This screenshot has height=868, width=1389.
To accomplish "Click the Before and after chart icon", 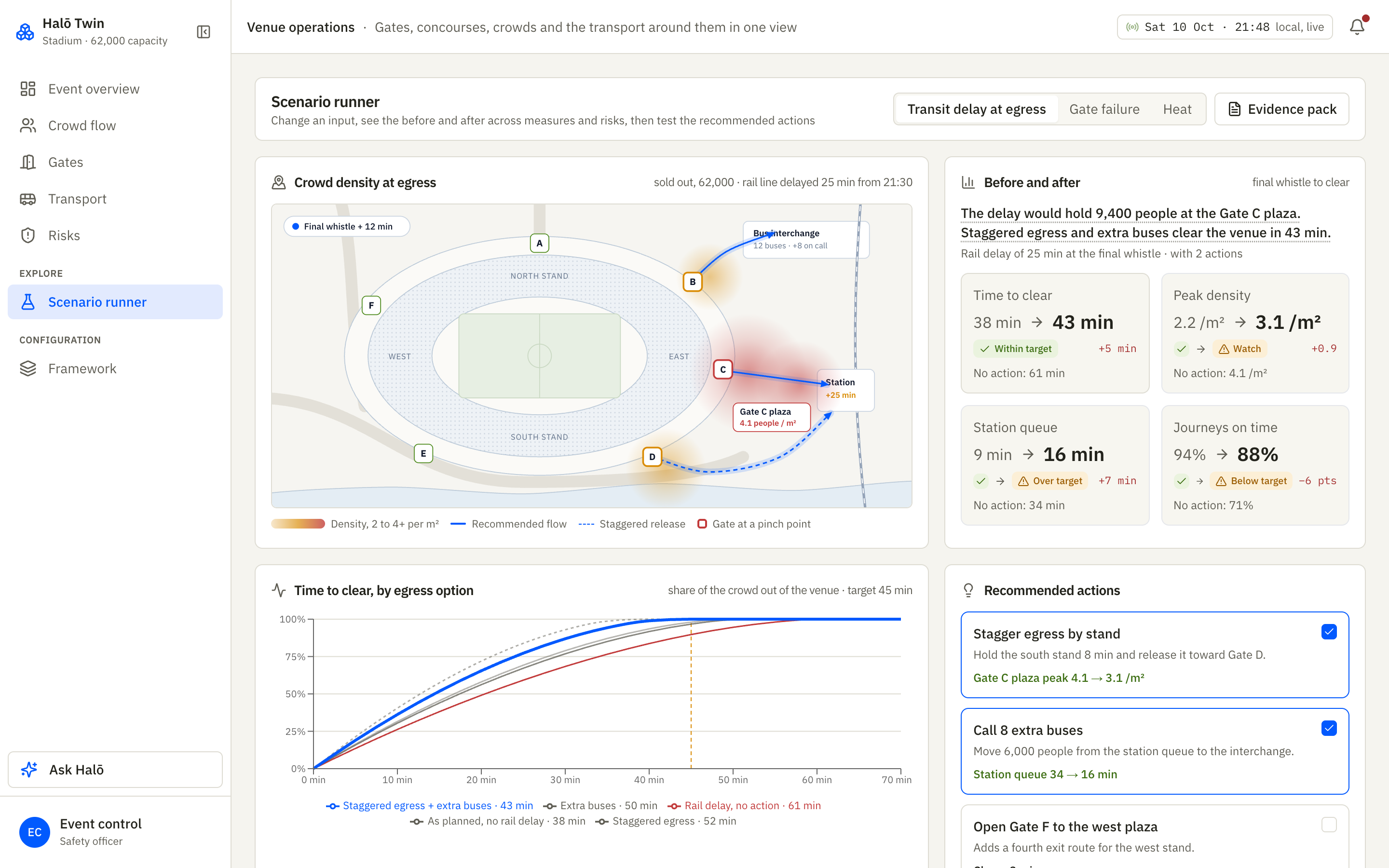I will pos(968,183).
